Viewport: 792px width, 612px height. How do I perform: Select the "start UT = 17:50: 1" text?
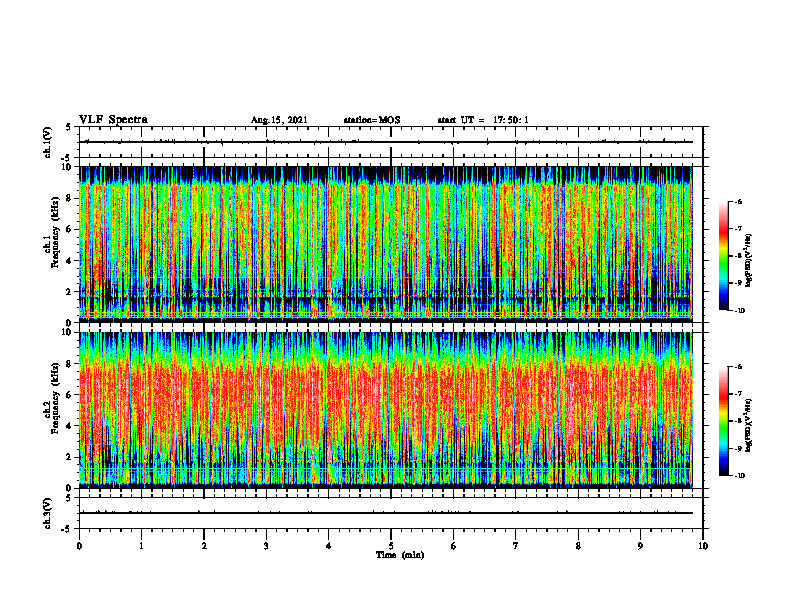pyautogui.click(x=483, y=120)
